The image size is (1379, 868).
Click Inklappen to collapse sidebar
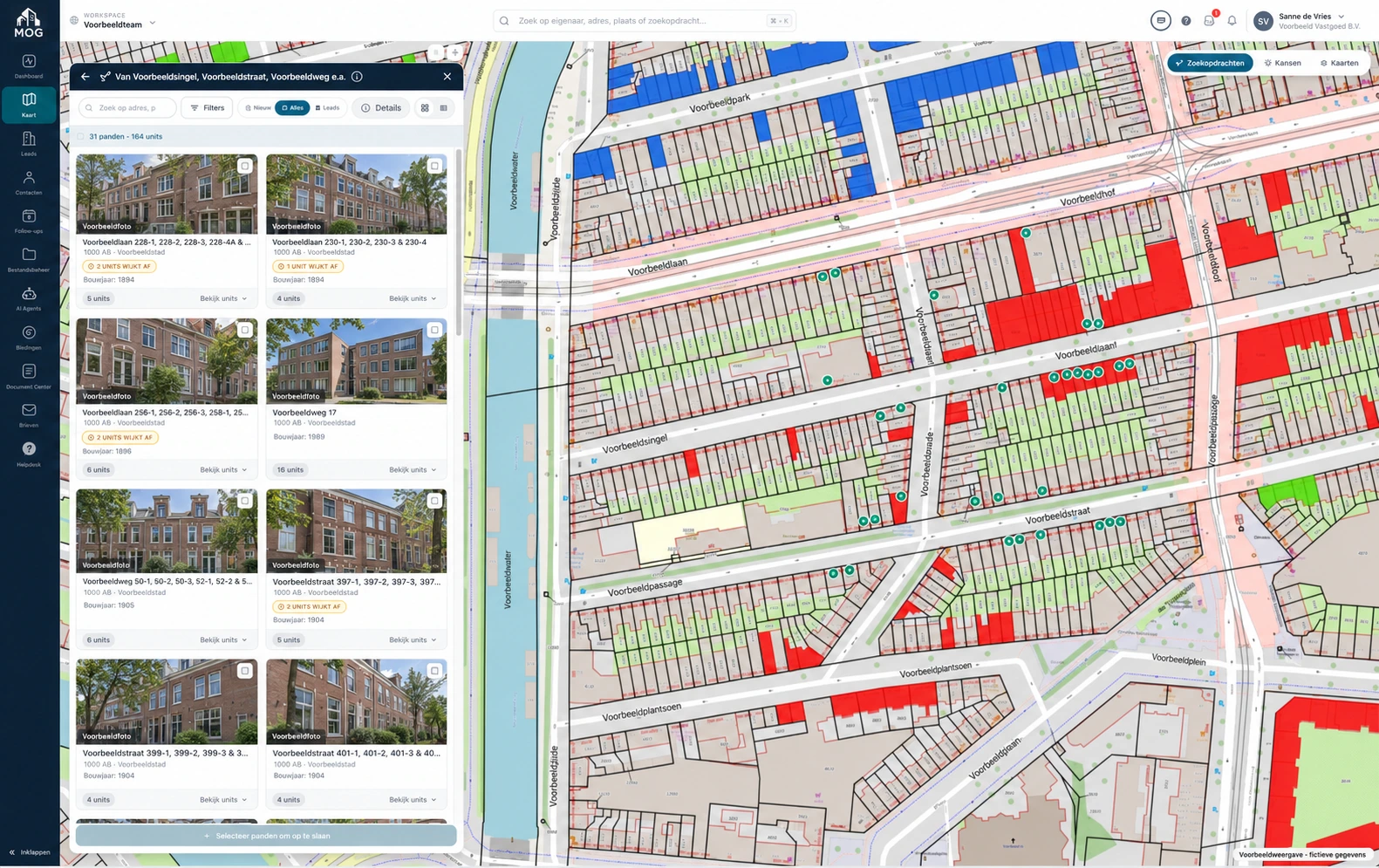(x=29, y=852)
